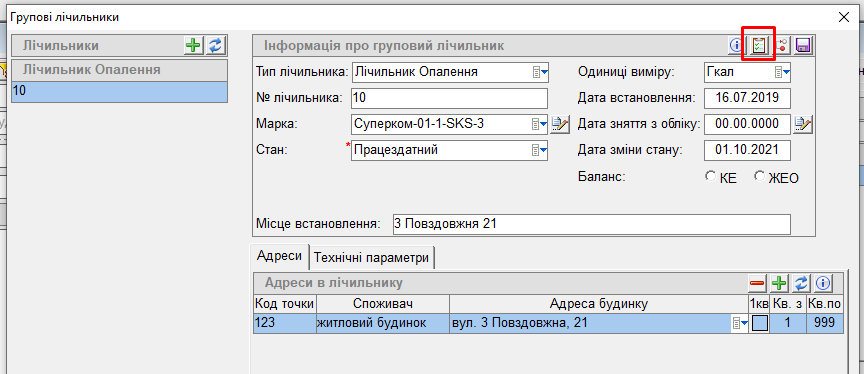
Task: Toggle the 1кв checkbox in the address row
Action: [x=760, y=323]
